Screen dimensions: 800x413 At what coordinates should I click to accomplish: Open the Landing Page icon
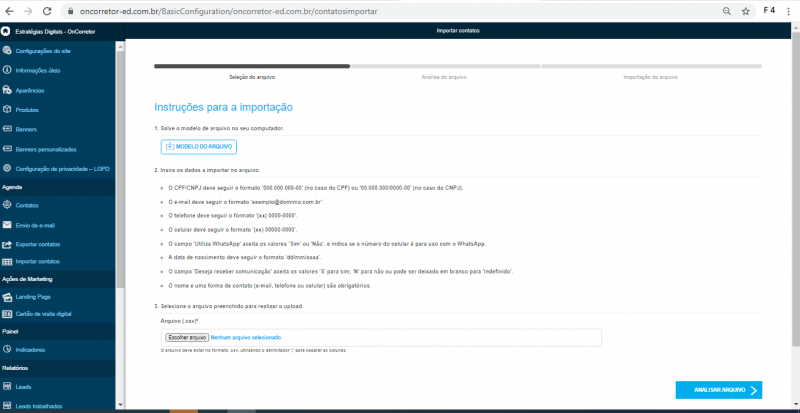click(7, 297)
